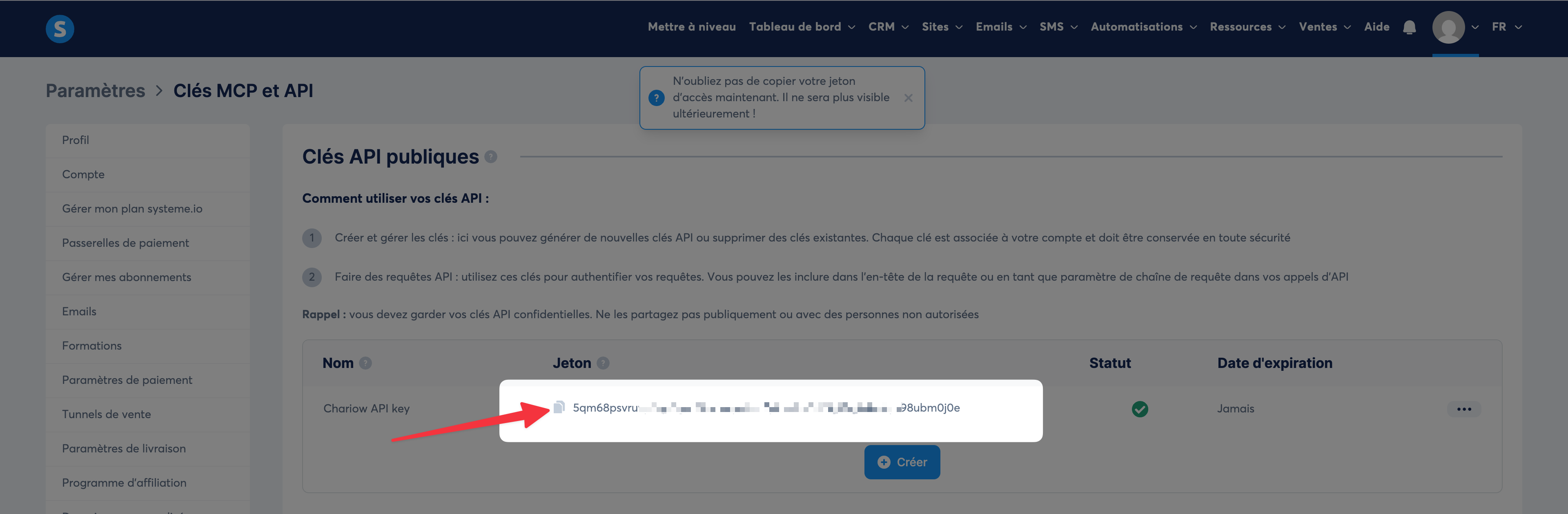Expand the Tableau de bord dropdown
The image size is (1568, 514).
pyautogui.click(x=801, y=27)
